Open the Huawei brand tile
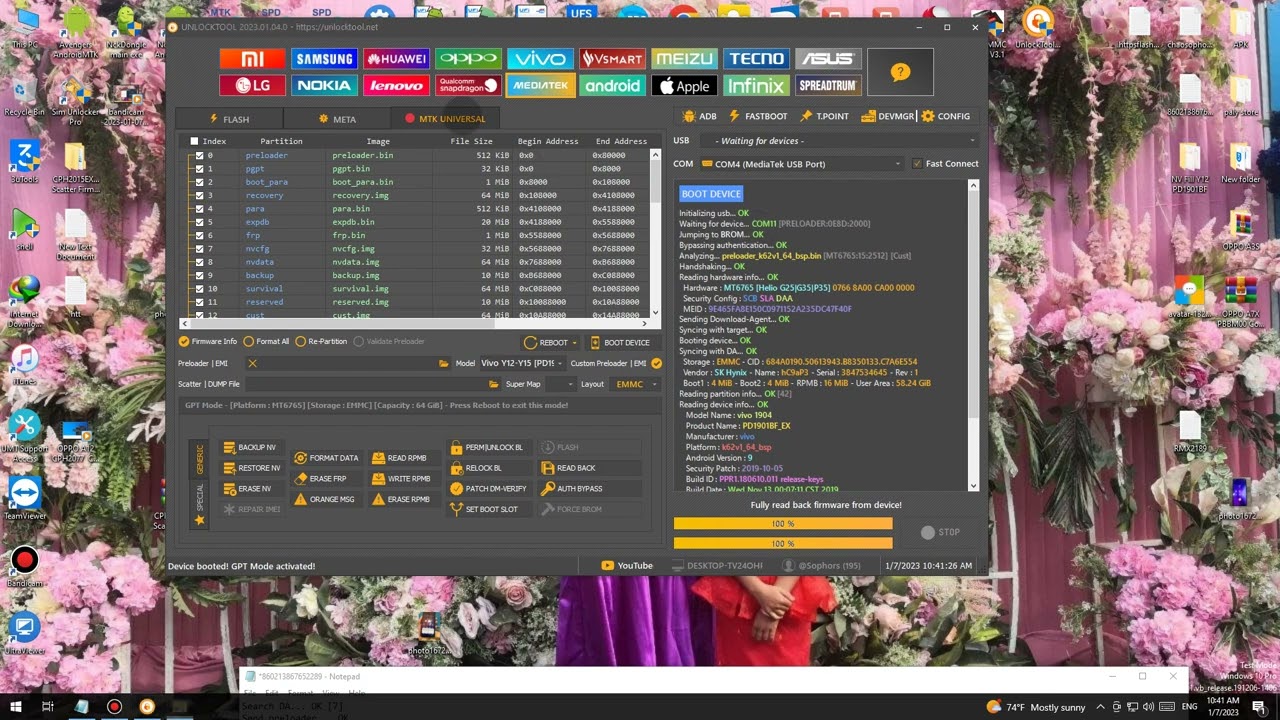Viewport: 1280px width, 720px height. (x=396, y=59)
